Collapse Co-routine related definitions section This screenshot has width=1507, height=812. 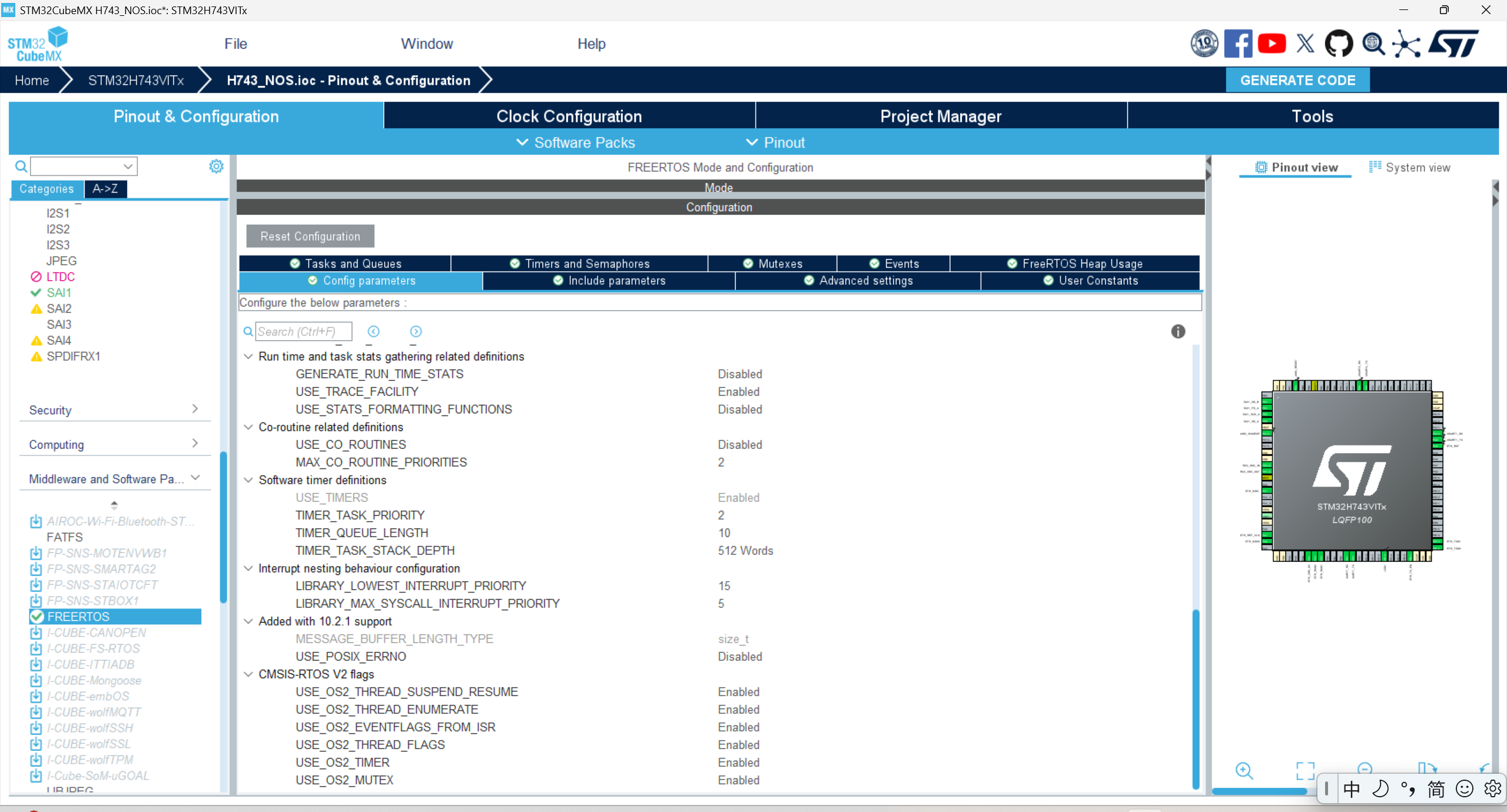248,427
